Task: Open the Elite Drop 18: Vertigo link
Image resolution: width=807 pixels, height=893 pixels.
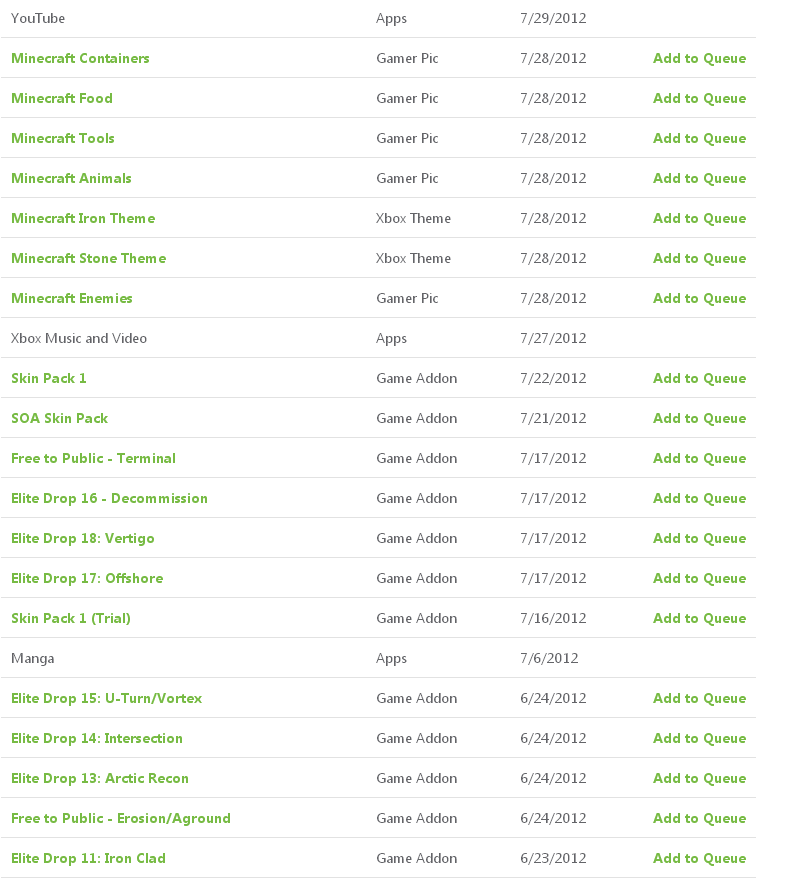Action: coord(83,538)
